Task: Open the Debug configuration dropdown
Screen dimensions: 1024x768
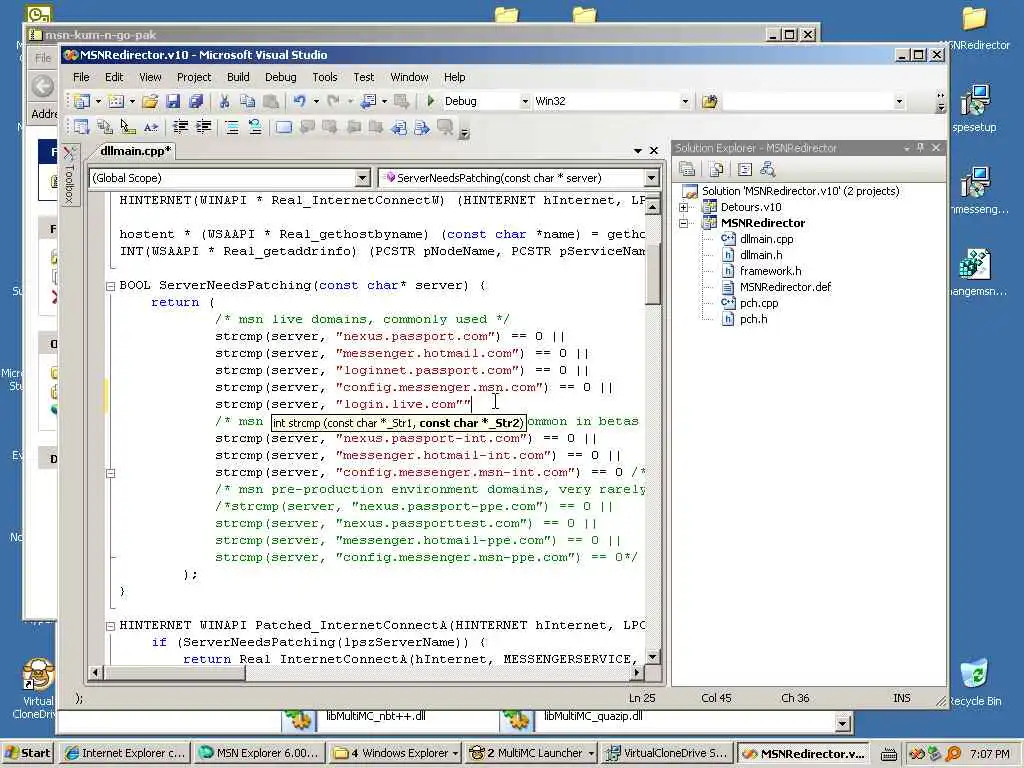Action: (x=524, y=101)
